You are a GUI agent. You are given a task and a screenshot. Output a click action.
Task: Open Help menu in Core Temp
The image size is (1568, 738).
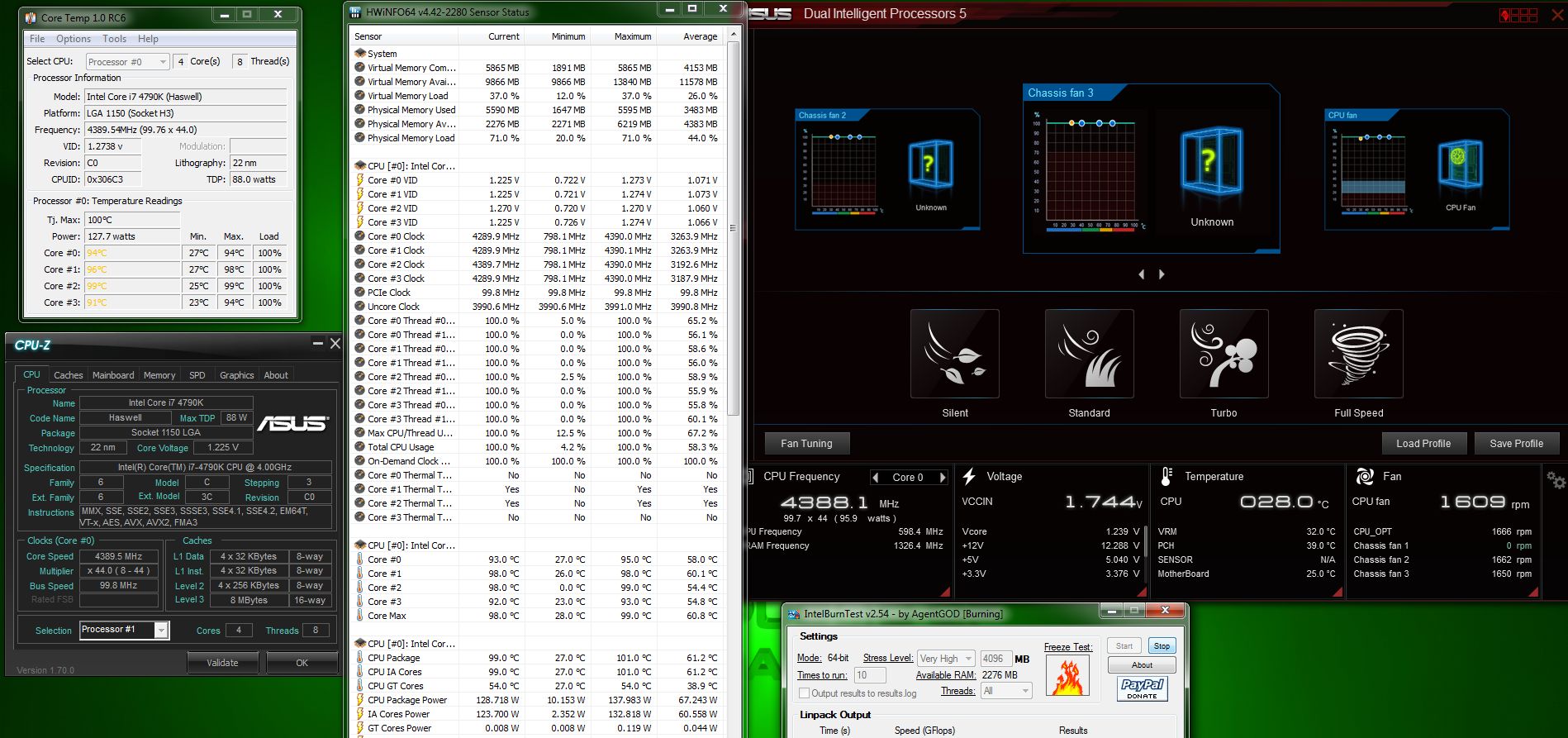[148, 39]
